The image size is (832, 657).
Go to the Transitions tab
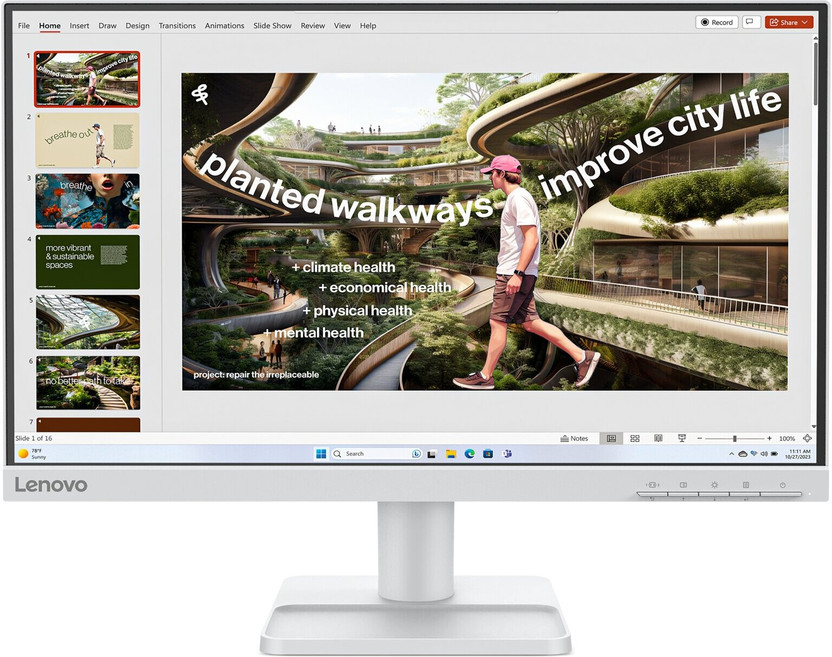[x=177, y=25]
